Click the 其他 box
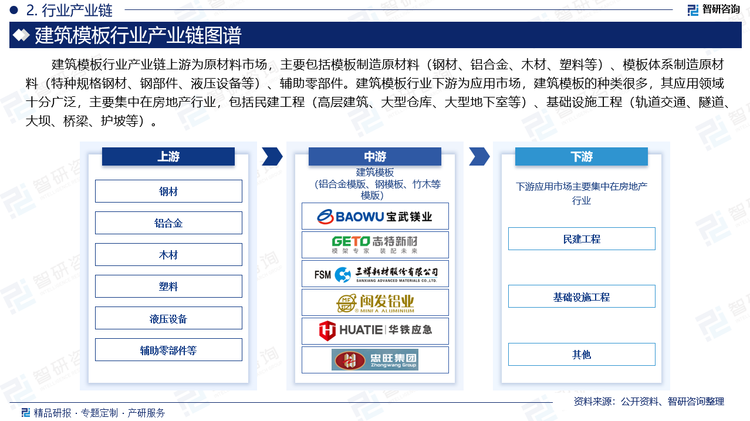The height and width of the screenshot is (421, 750). point(582,355)
